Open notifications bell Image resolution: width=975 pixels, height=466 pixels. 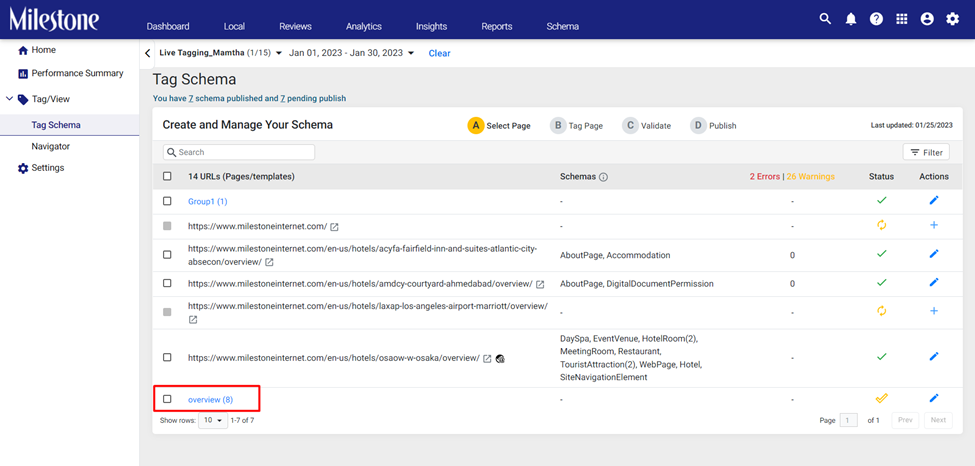coord(851,19)
